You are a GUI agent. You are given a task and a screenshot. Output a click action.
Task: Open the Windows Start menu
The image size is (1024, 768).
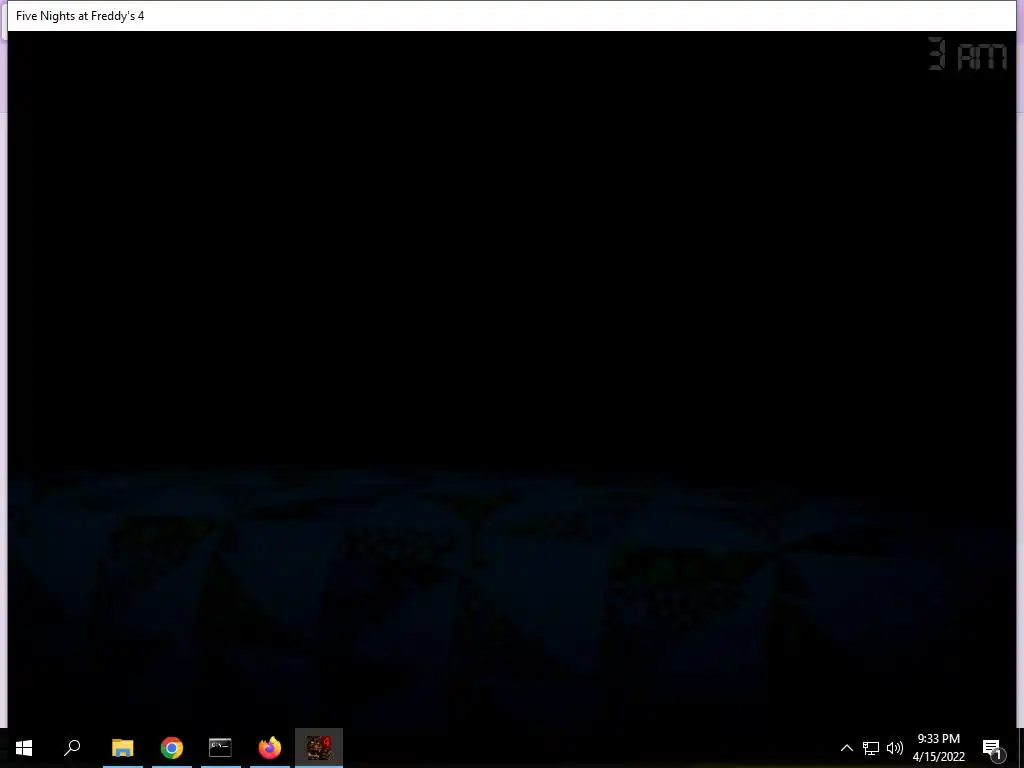[x=24, y=748]
